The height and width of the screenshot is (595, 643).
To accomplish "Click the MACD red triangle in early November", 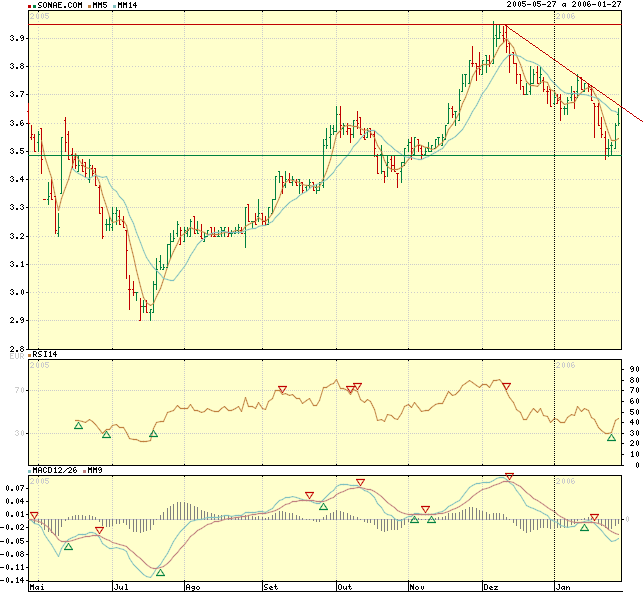I will [425, 509].
